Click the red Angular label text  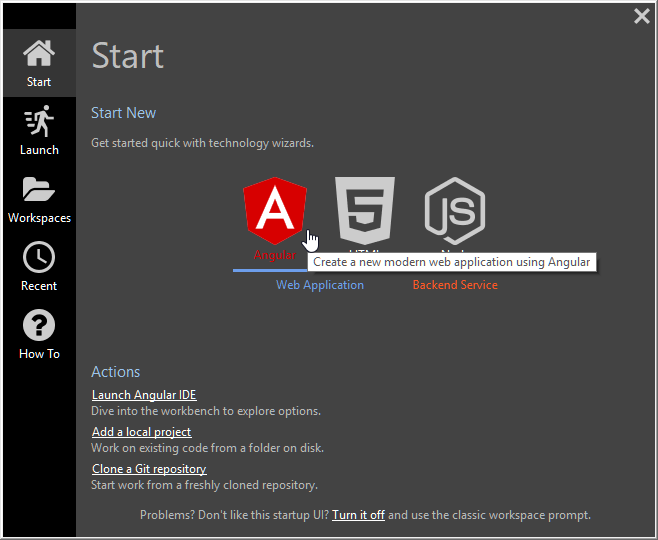pyautogui.click(x=274, y=255)
